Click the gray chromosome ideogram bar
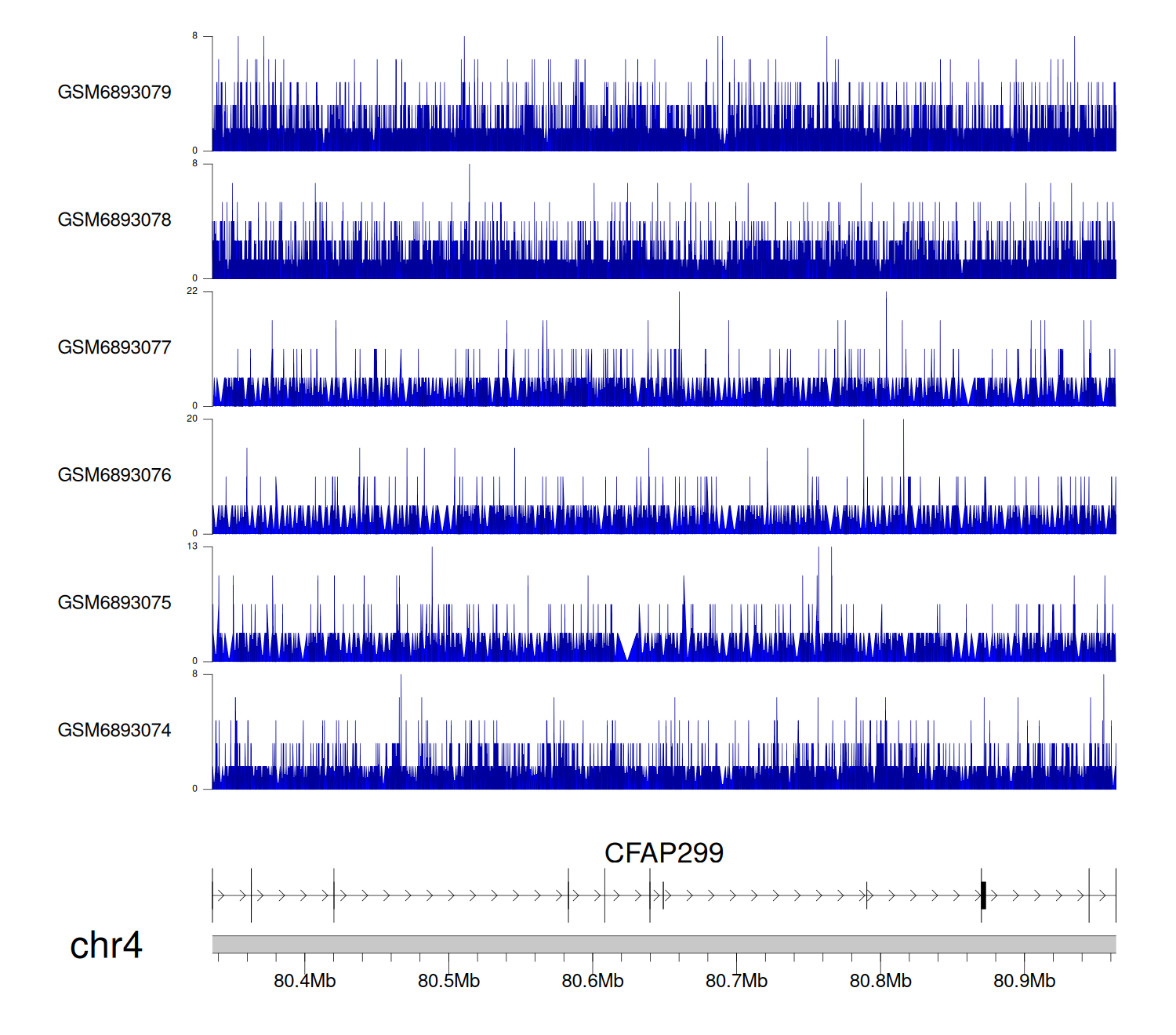1176x1035 pixels. pyautogui.click(x=663, y=944)
